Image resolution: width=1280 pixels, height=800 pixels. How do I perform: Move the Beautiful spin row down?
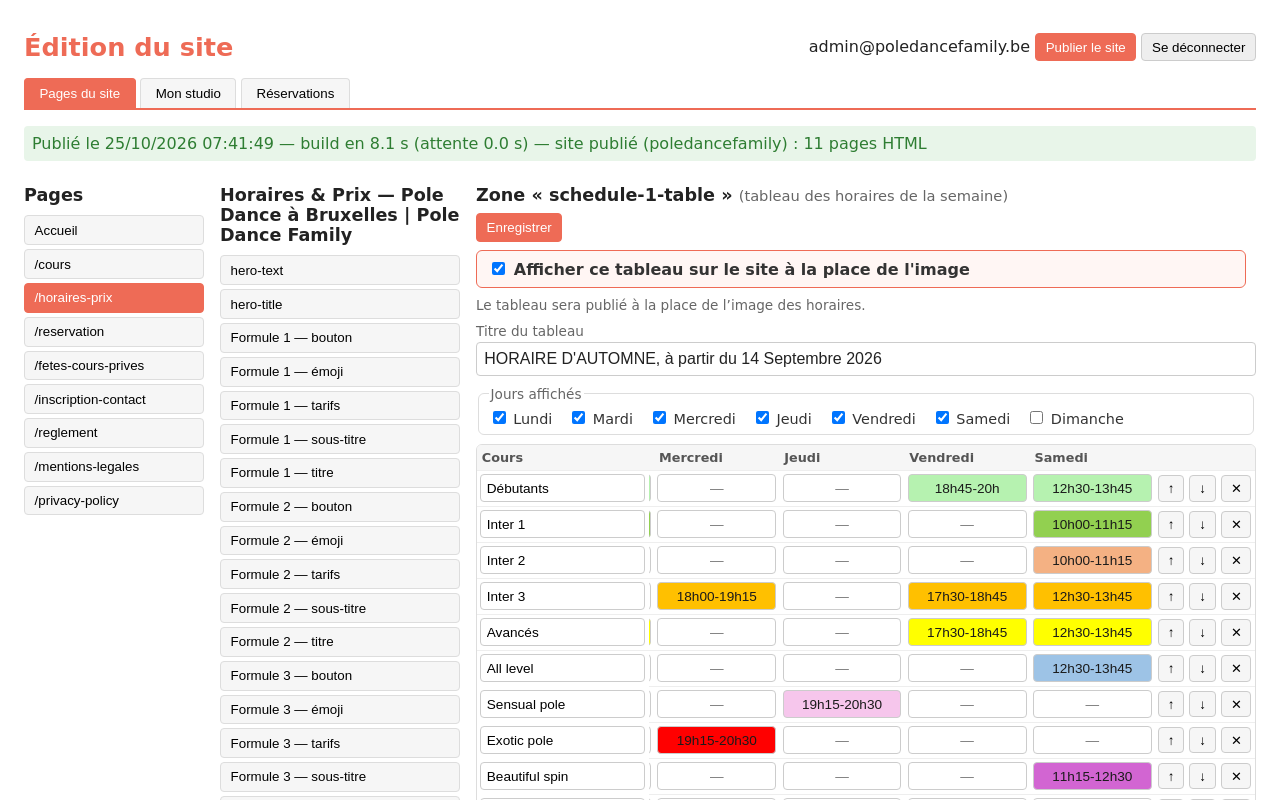(x=1202, y=776)
